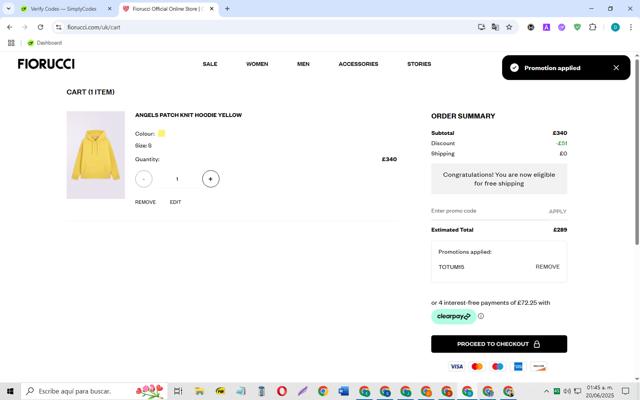Open the apps grid in bookmarks bar
Viewport: 640px width, 400px height.
point(11,43)
